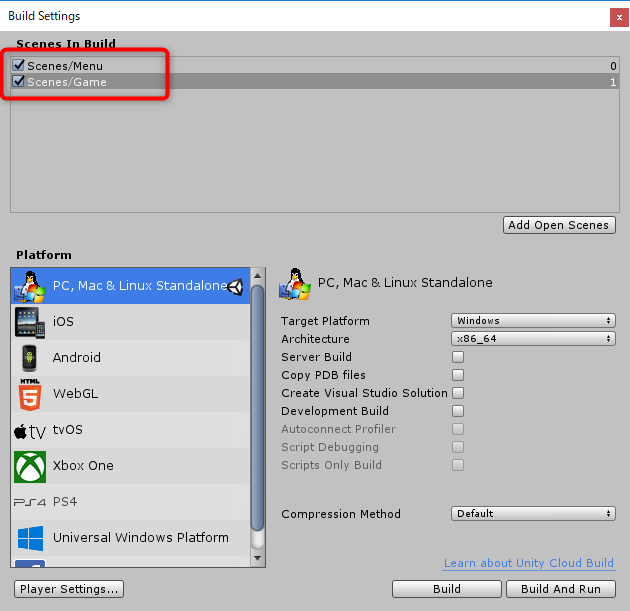Click the Xbox One logo icon
The width and height of the screenshot is (630, 611).
(x=30, y=466)
